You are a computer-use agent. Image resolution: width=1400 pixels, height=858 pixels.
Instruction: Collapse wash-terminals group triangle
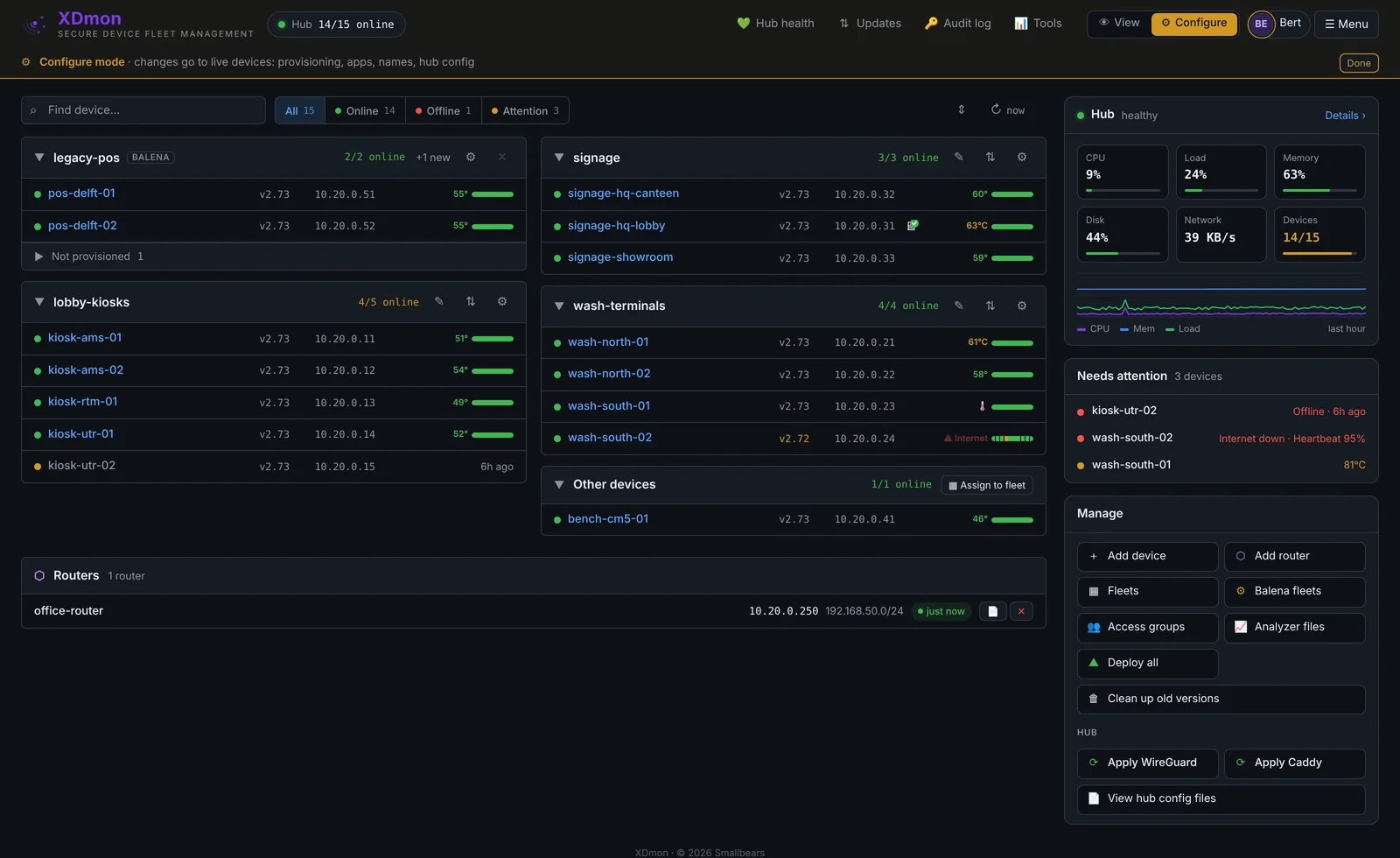559,306
